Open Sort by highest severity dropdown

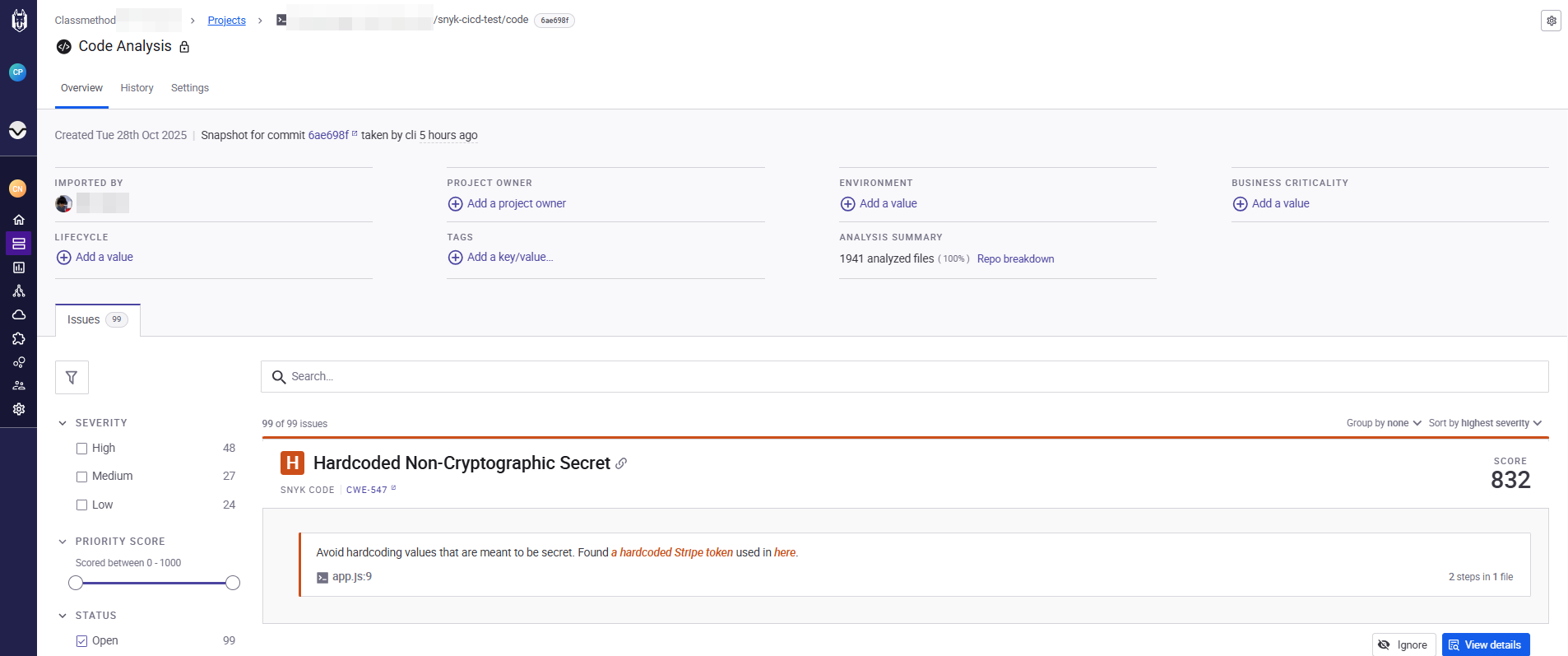click(x=1485, y=423)
